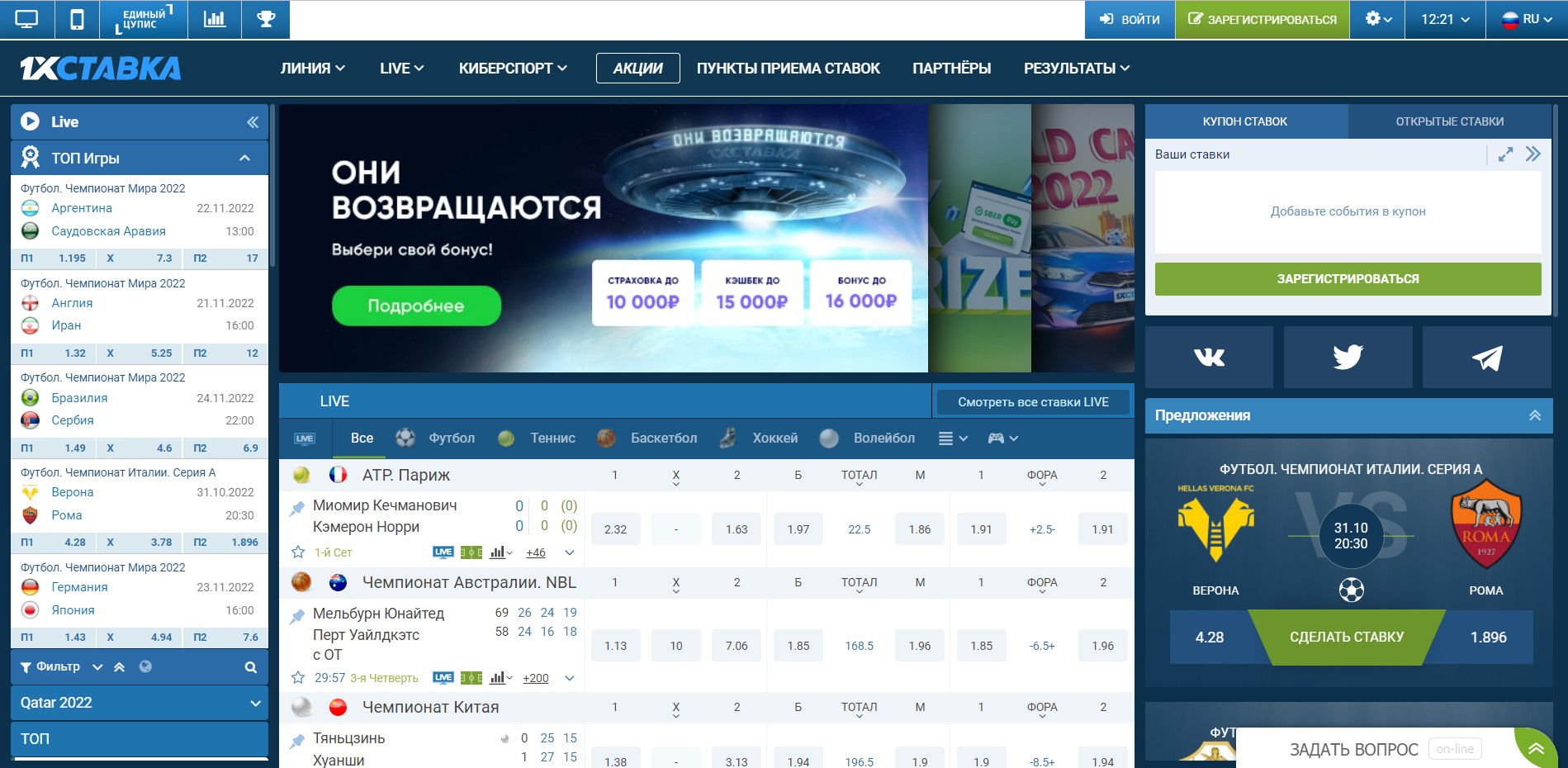Click the ЕДИНЫЙ ЦУПИС logo
Viewport: 1568px width, 768px height.
[x=144, y=19]
